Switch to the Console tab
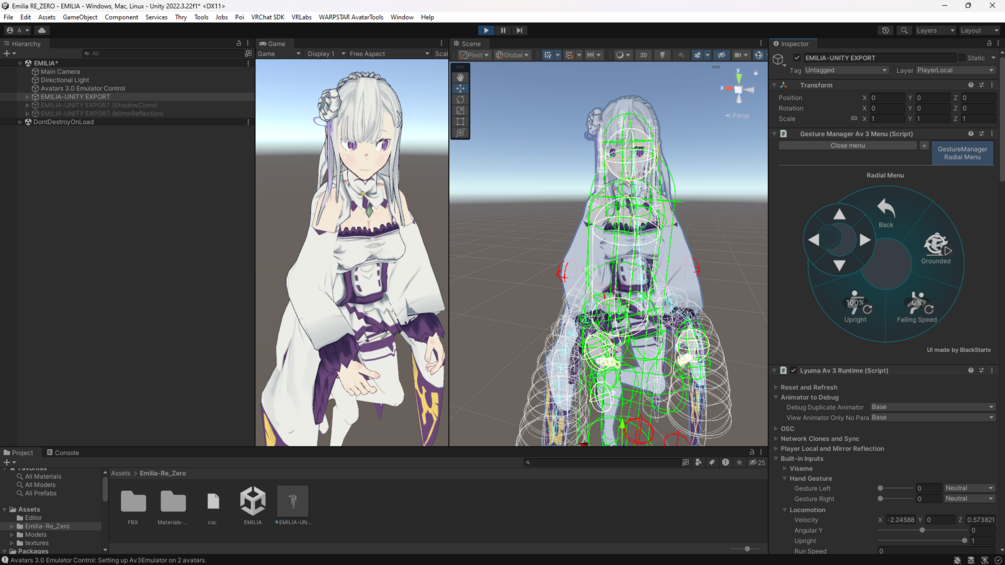 pyautogui.click(x=63, y=452)
